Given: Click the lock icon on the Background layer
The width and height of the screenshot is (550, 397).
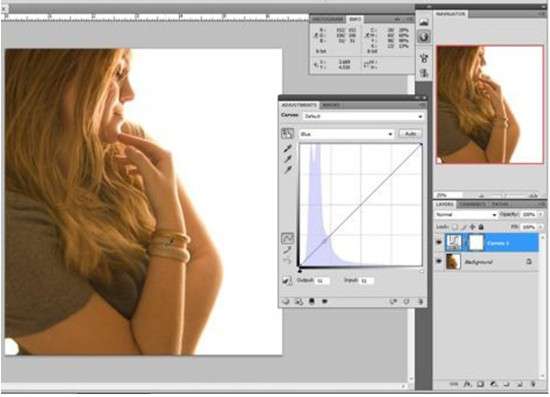Looking at the screenshot, I should (x=529, y=262).
